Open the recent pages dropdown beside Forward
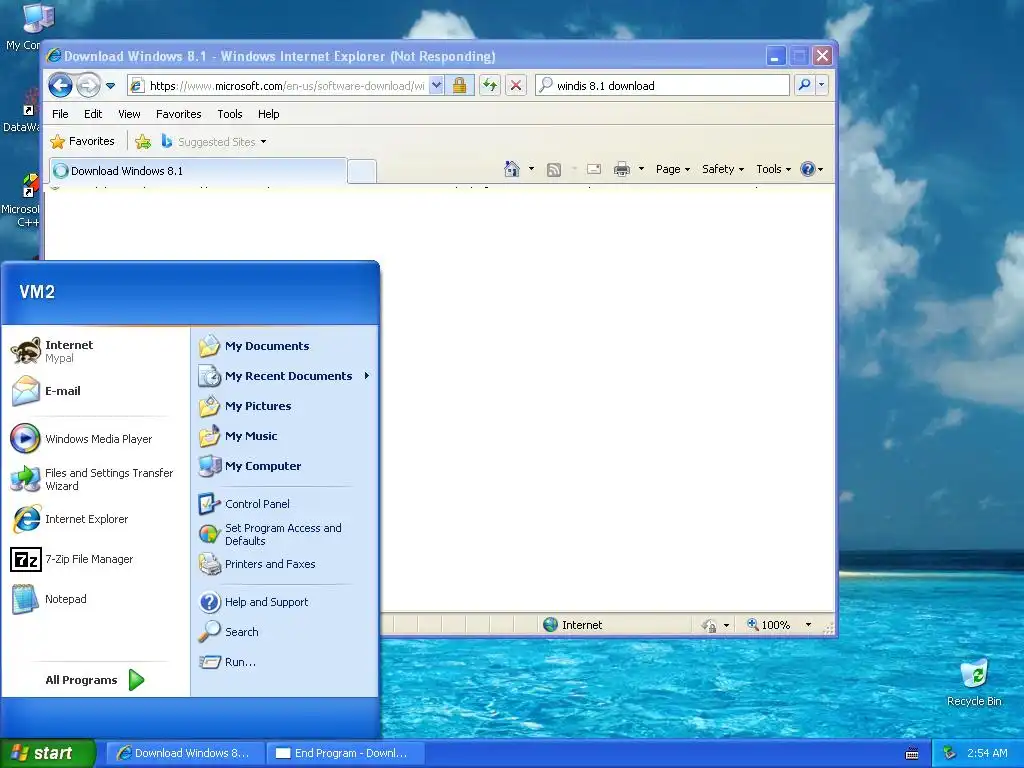Image resolution: width=1024 pixels, height=768 pixels. point(110,86)
